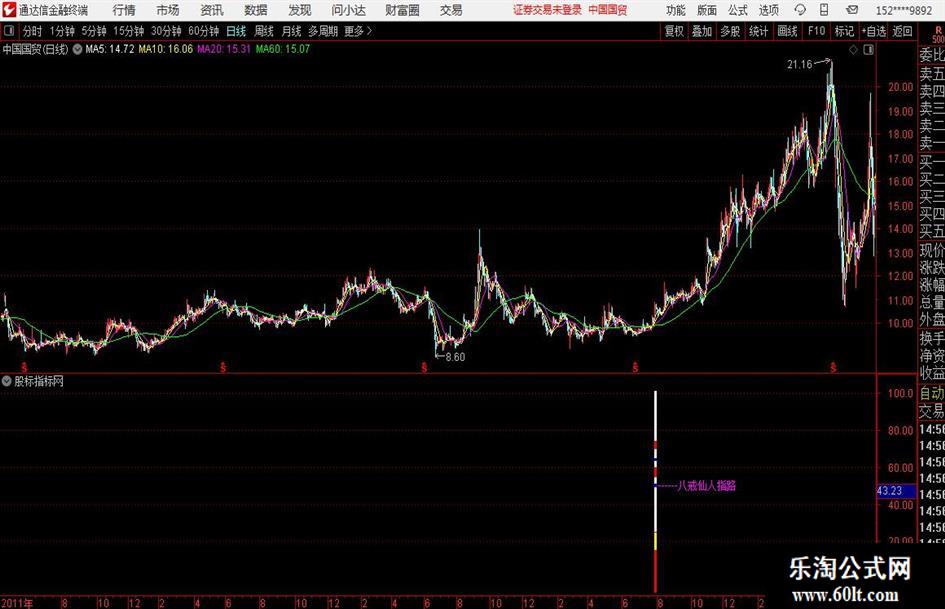945x609 pixels.
Task: Click the 统计 statistics button
Action: pyautogui.click(x=759, y=31)
